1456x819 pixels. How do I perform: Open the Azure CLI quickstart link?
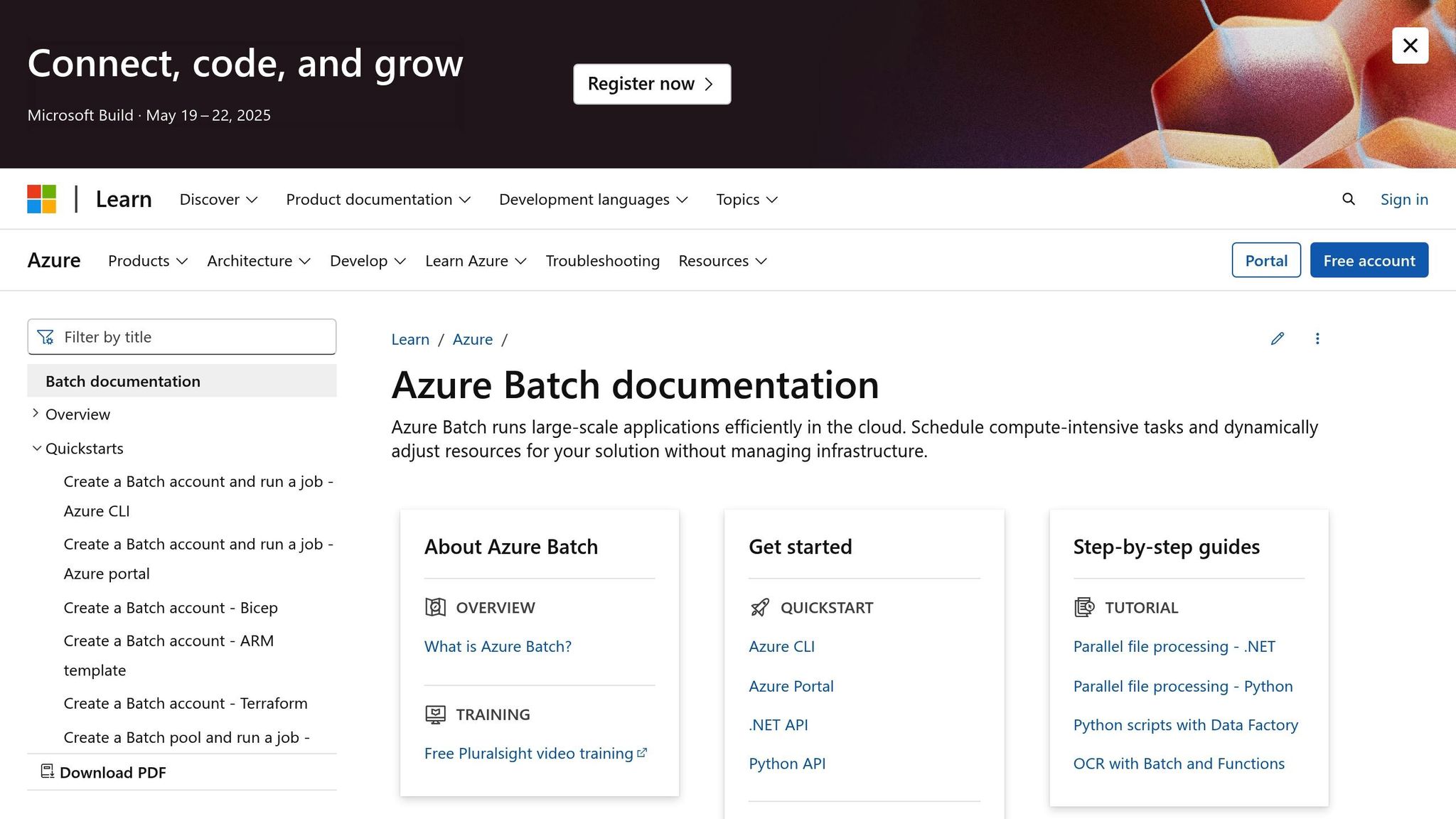(781, 646)
